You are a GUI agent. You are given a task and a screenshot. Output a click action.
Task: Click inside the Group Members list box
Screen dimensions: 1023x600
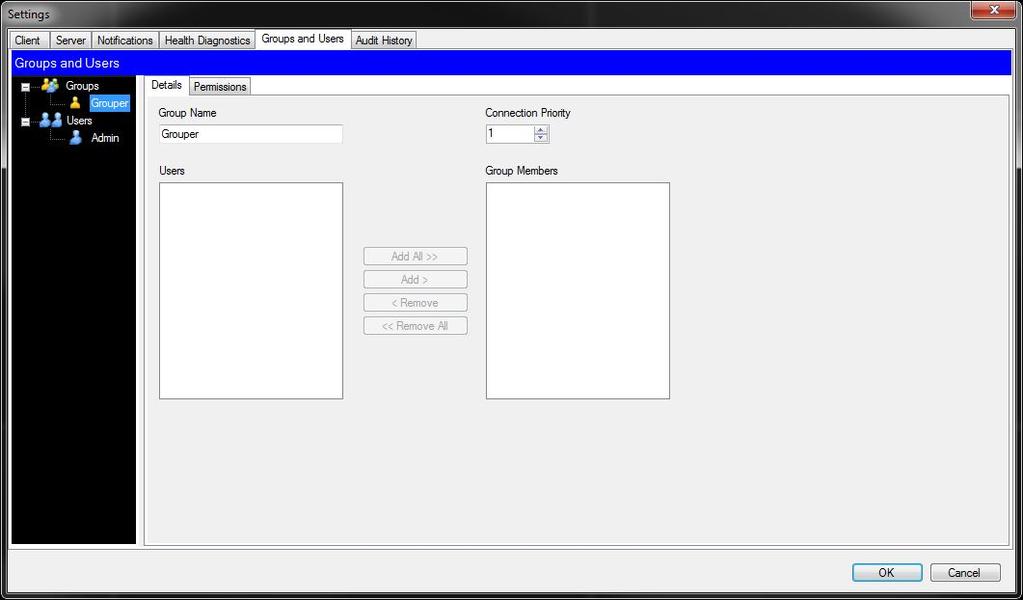[x=577, y=291]
